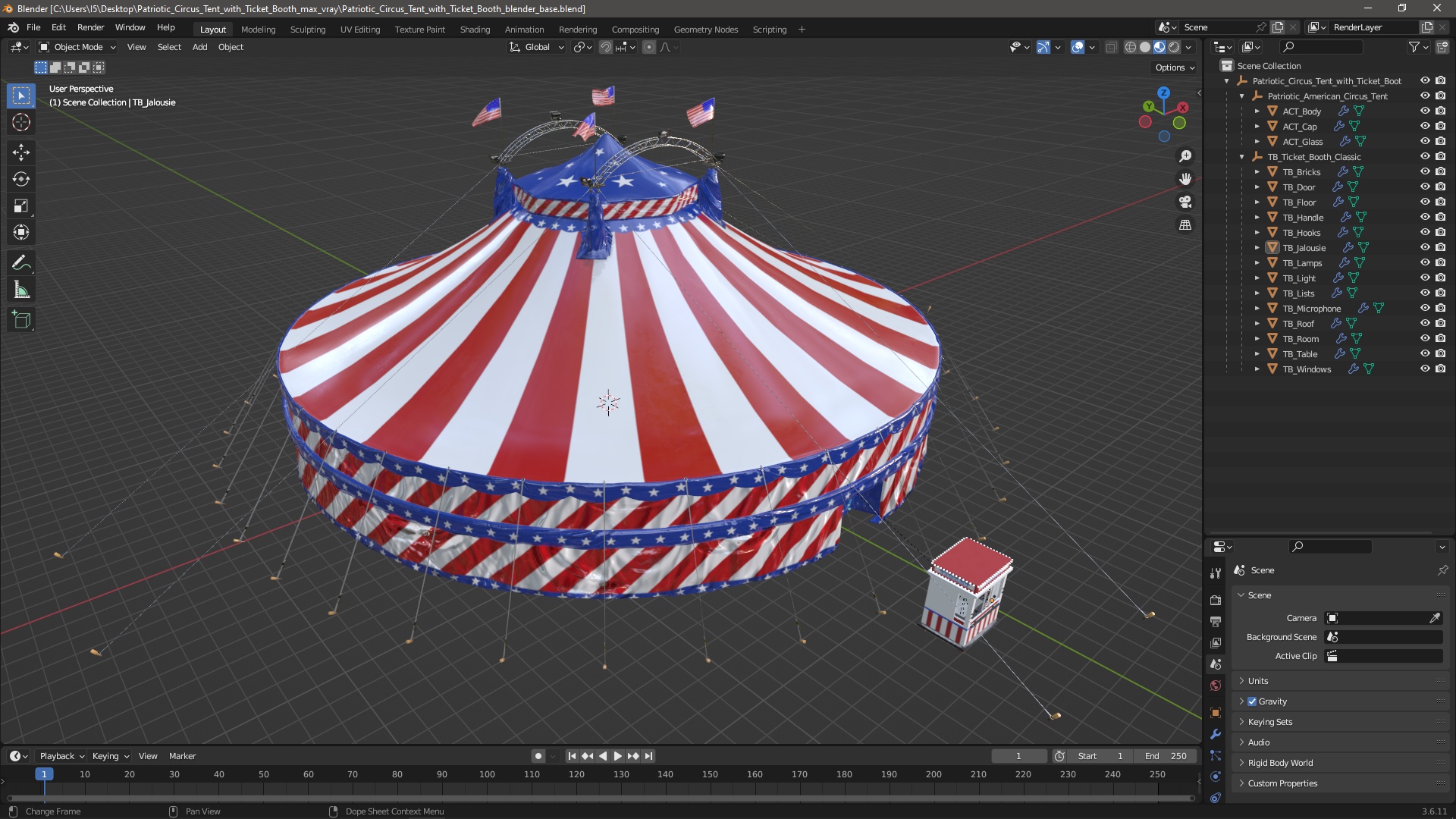Expand TB_Microphone object in outliner
This screenshot has height=819, width=1456.
coord(1257,309)
